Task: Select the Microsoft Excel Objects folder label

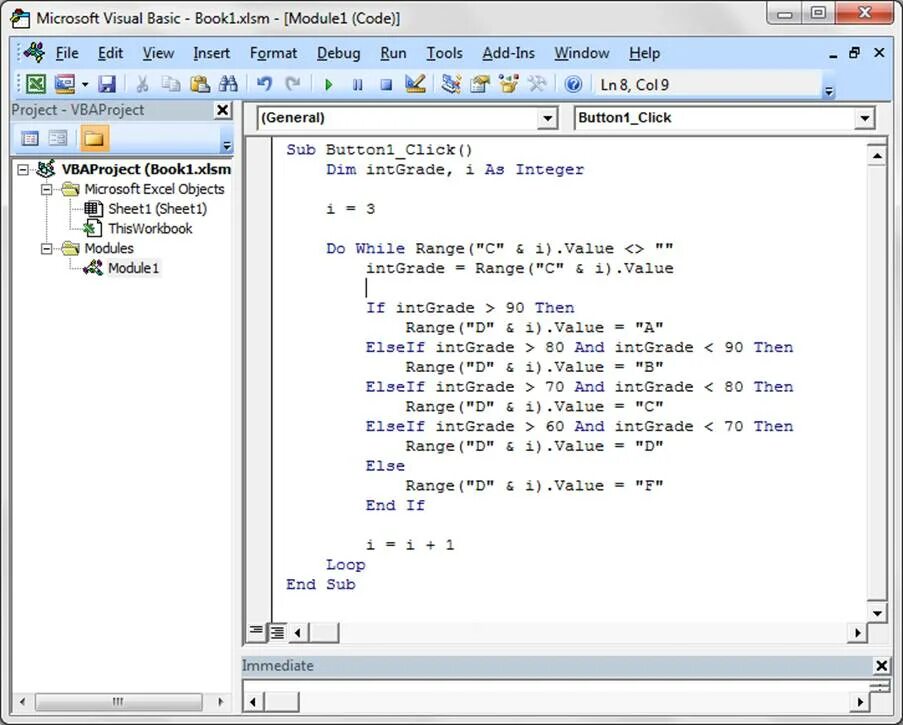Action: pos(154,189)
